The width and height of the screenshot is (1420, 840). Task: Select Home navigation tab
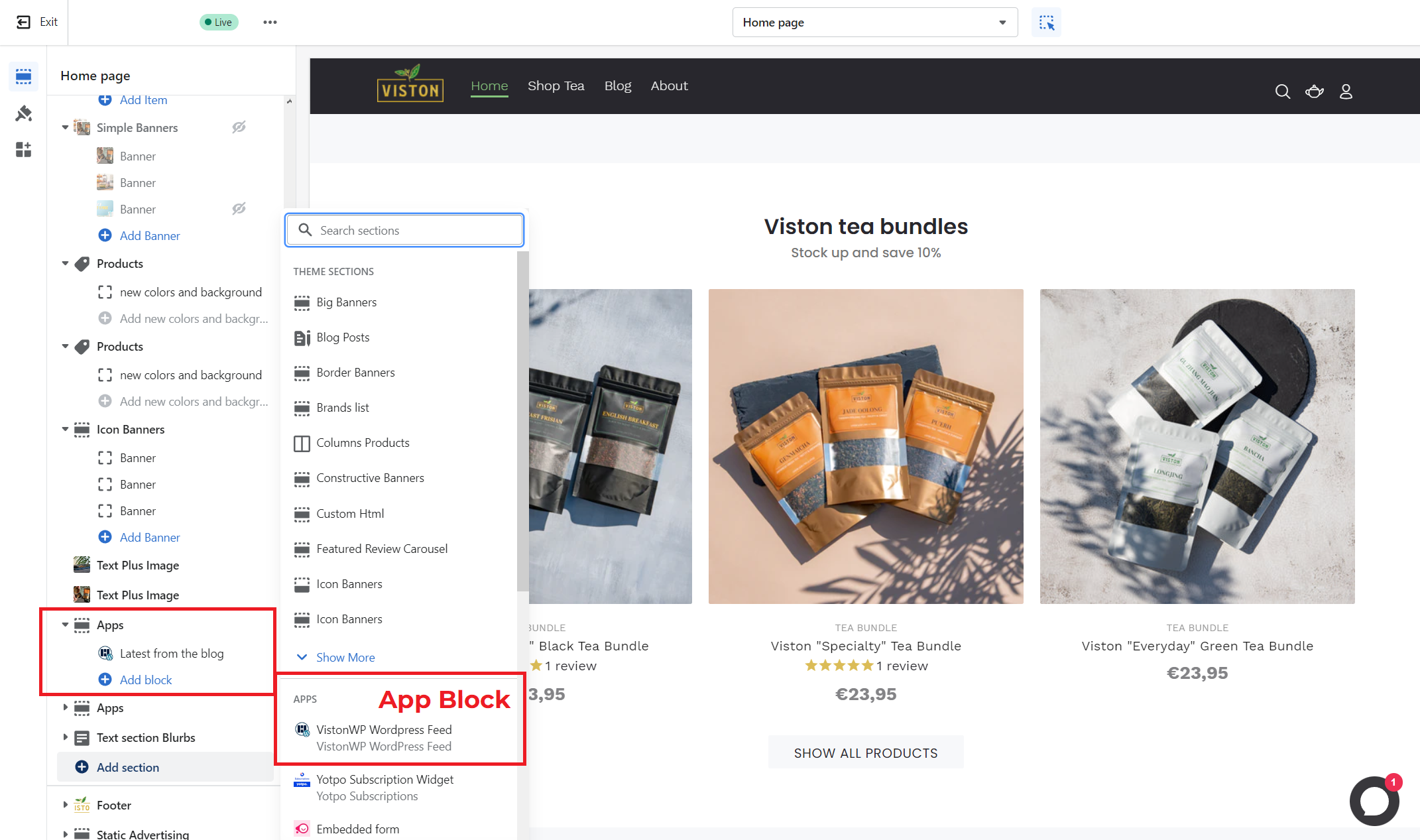pos(489,85)
